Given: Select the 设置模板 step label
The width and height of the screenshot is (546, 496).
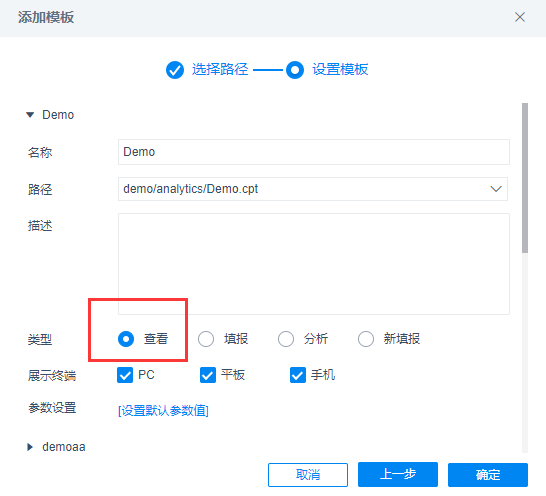Looking at the screenshot, I should coord(340,69).
